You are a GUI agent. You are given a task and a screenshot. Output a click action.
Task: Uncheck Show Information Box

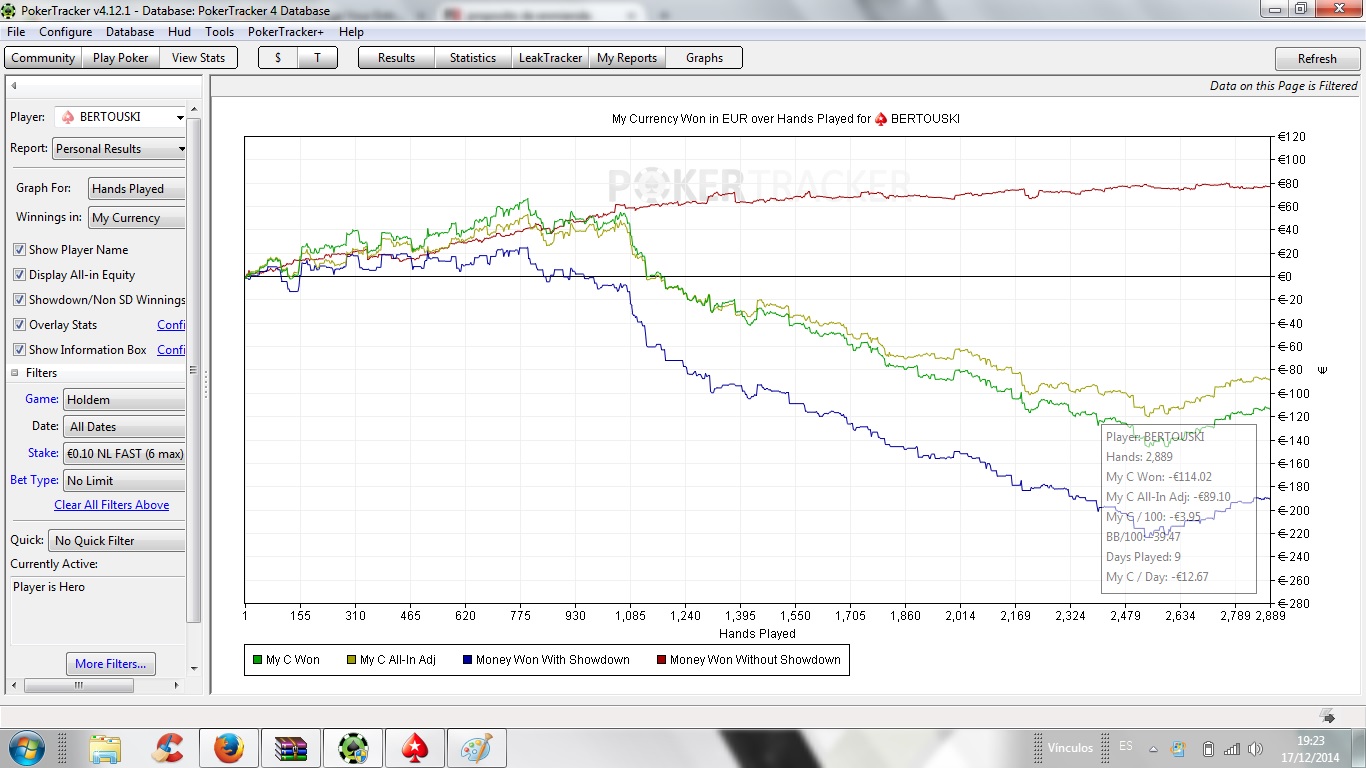coord(19,350)
